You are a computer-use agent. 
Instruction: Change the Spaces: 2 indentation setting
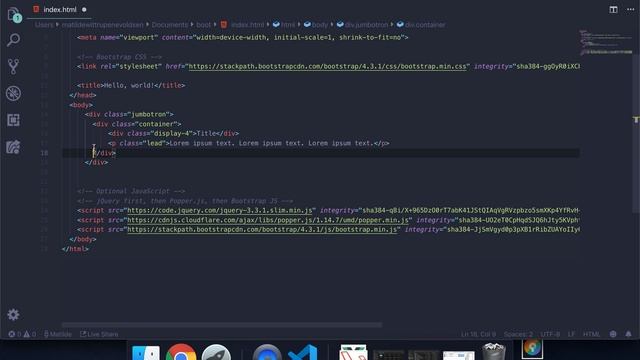[x=518, y=334]
